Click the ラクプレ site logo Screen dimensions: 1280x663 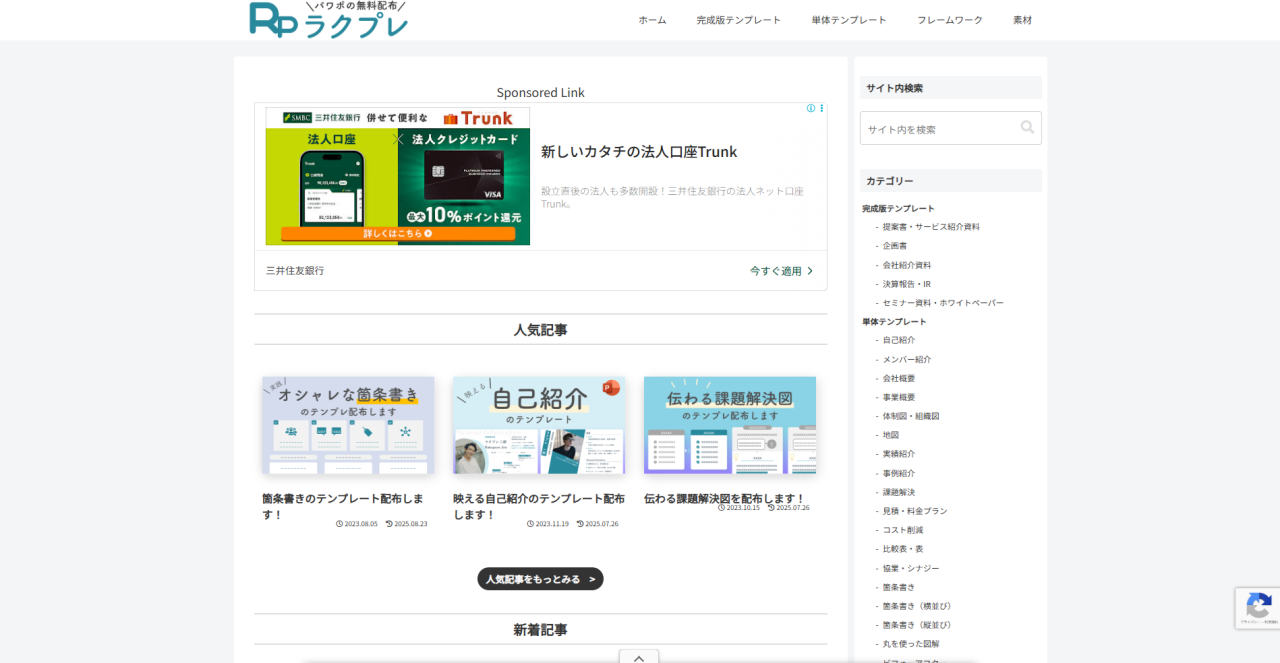point(329,20)
